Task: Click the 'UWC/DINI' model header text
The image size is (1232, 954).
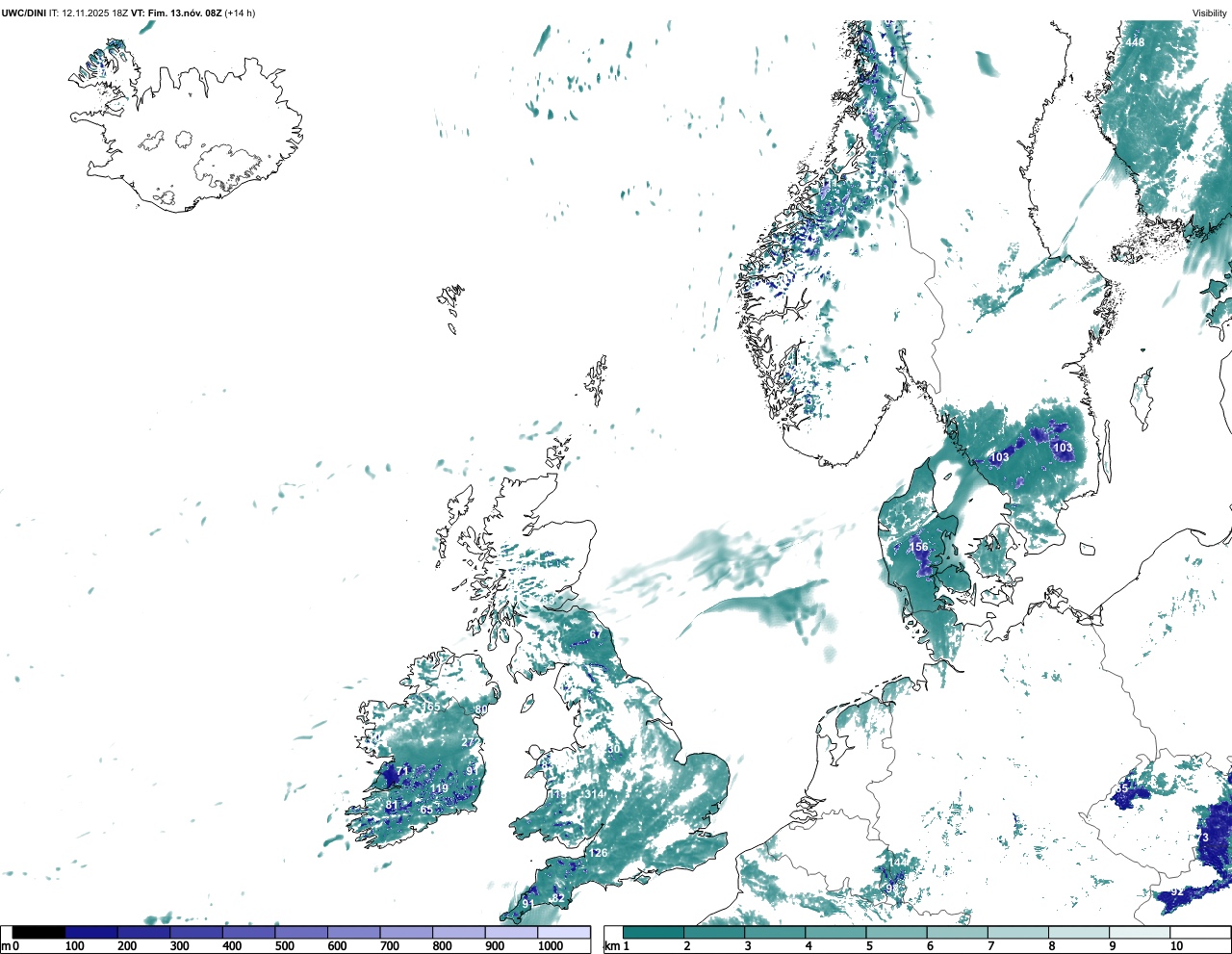Action: 24,13
